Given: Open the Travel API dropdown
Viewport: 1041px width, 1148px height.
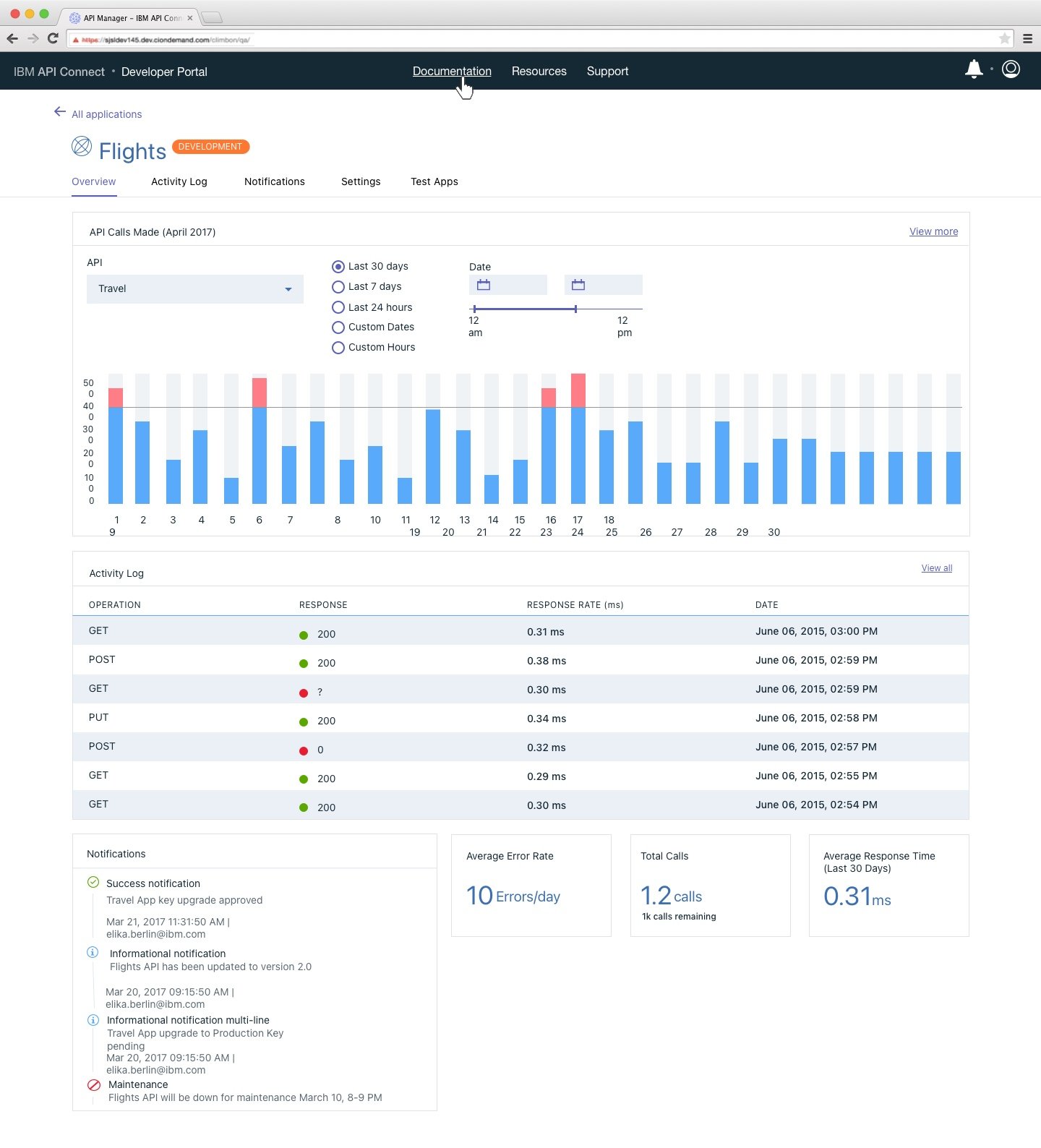Looking at the screenshot, I should click(x=195, y=289).
